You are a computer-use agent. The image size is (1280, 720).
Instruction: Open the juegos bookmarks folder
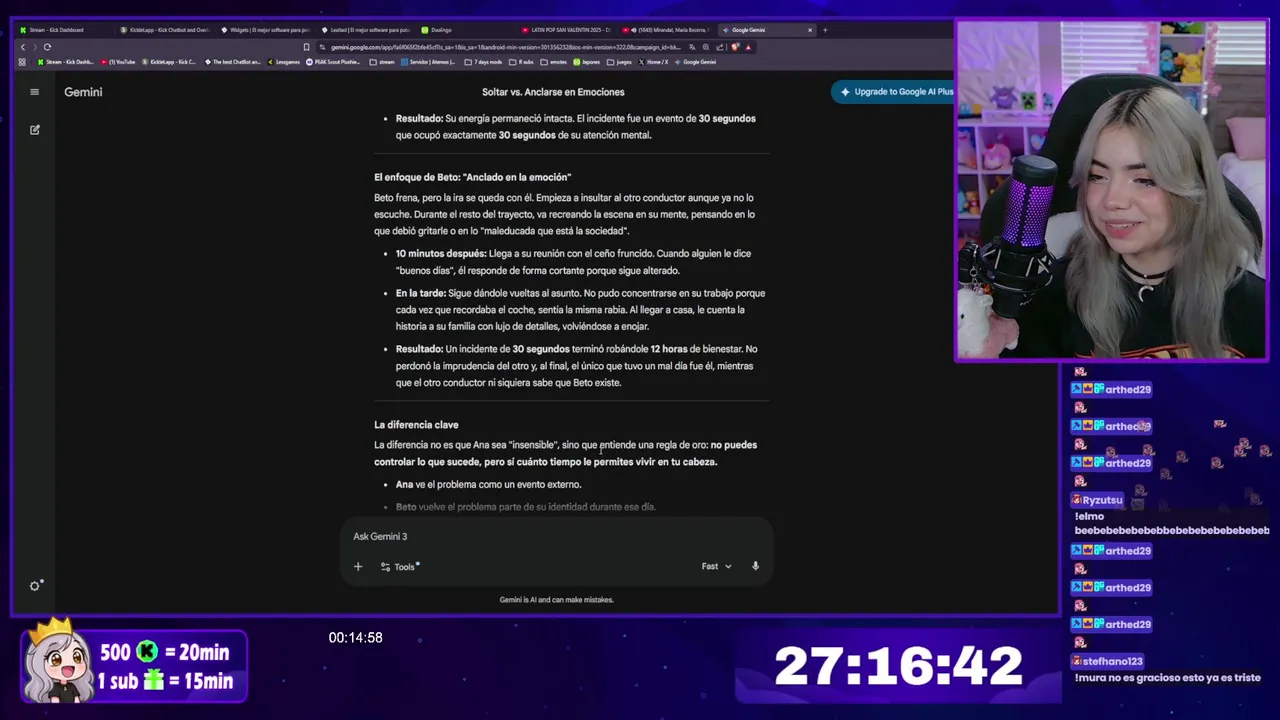click(x=620, y=62)
